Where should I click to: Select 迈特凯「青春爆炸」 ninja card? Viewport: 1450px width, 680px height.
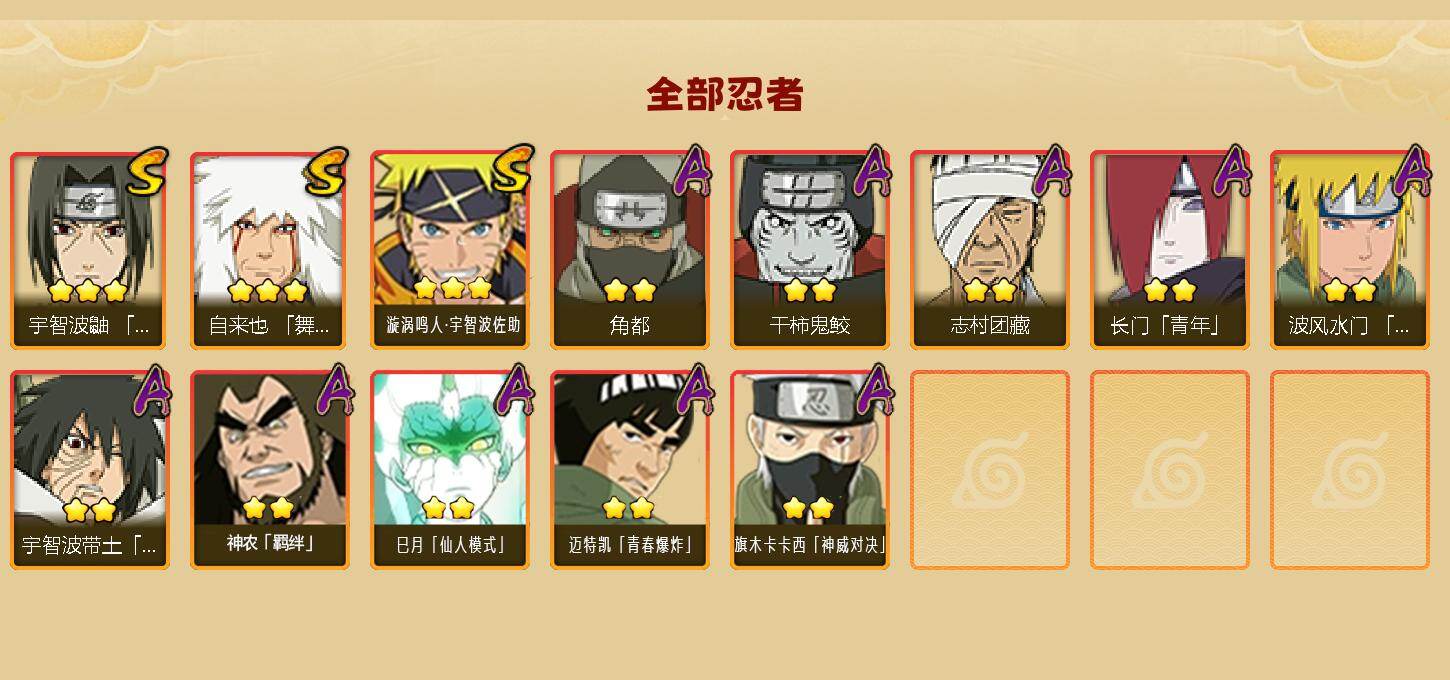630,470
